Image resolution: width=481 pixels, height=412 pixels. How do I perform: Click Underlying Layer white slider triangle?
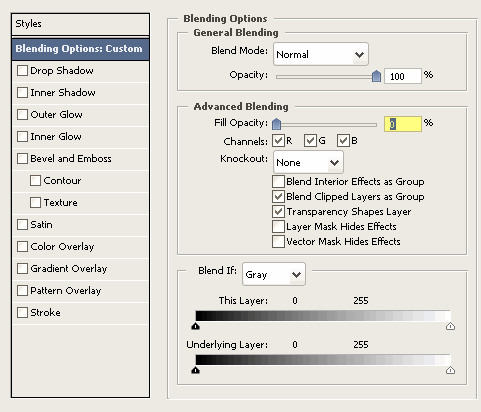[x=450, y=370]
